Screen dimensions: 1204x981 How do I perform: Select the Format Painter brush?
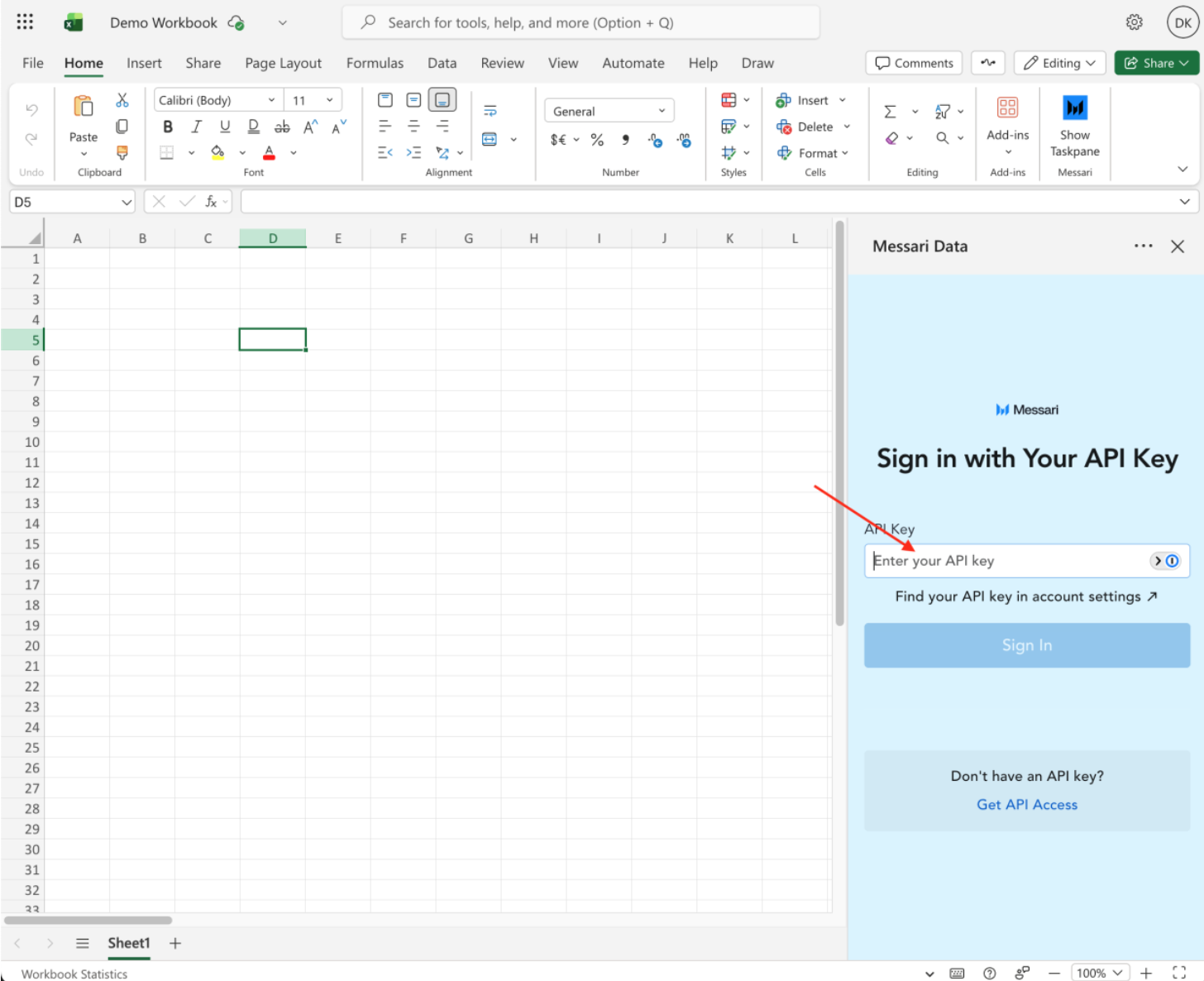pos(122,152)
